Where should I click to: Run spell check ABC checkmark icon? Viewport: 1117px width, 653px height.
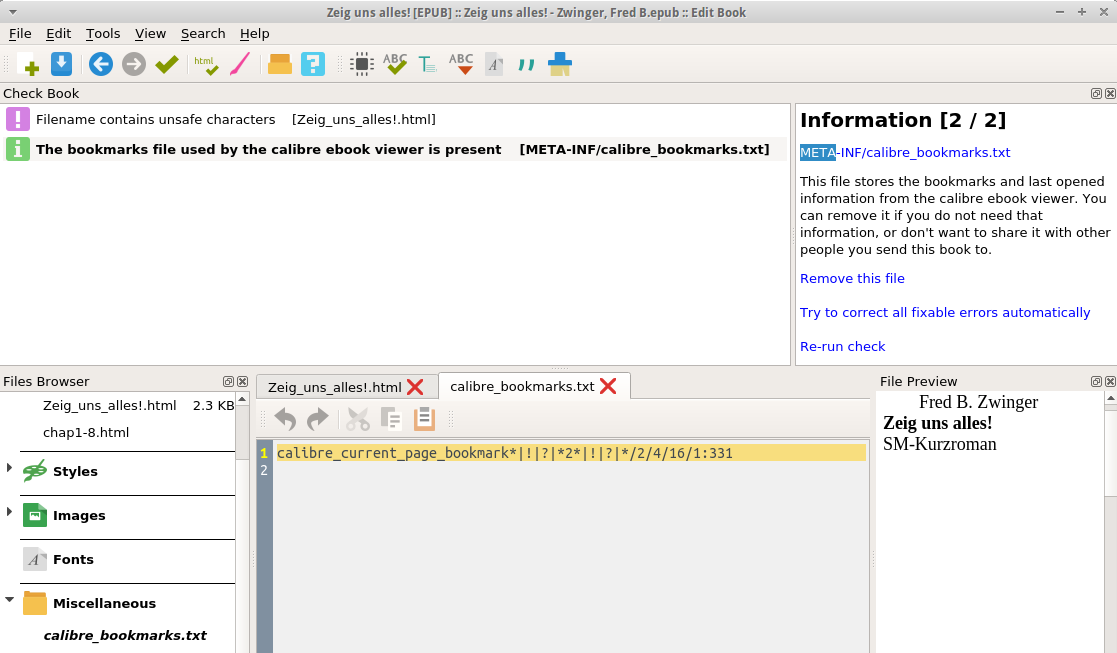[x=395, y=64]
